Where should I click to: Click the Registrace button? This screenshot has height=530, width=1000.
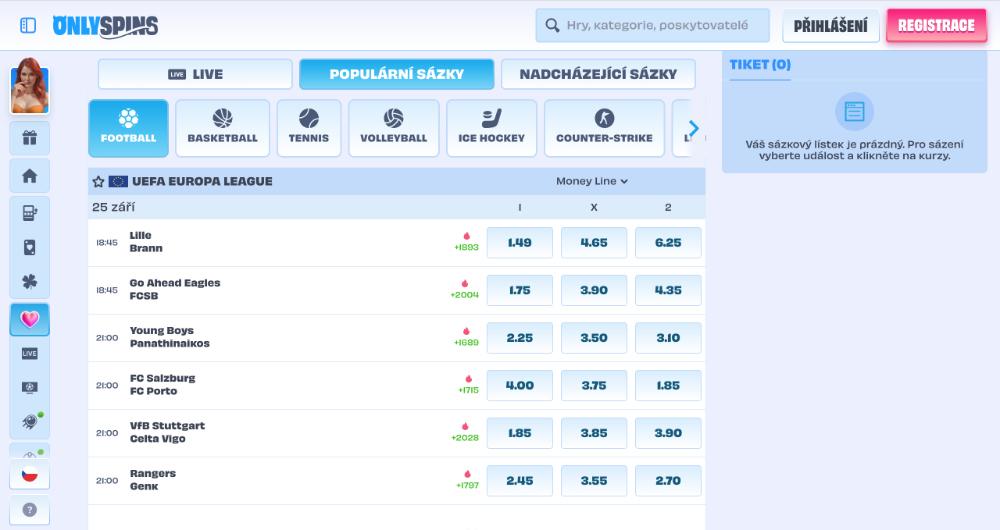pyautogui.click(x=936, y=26)
